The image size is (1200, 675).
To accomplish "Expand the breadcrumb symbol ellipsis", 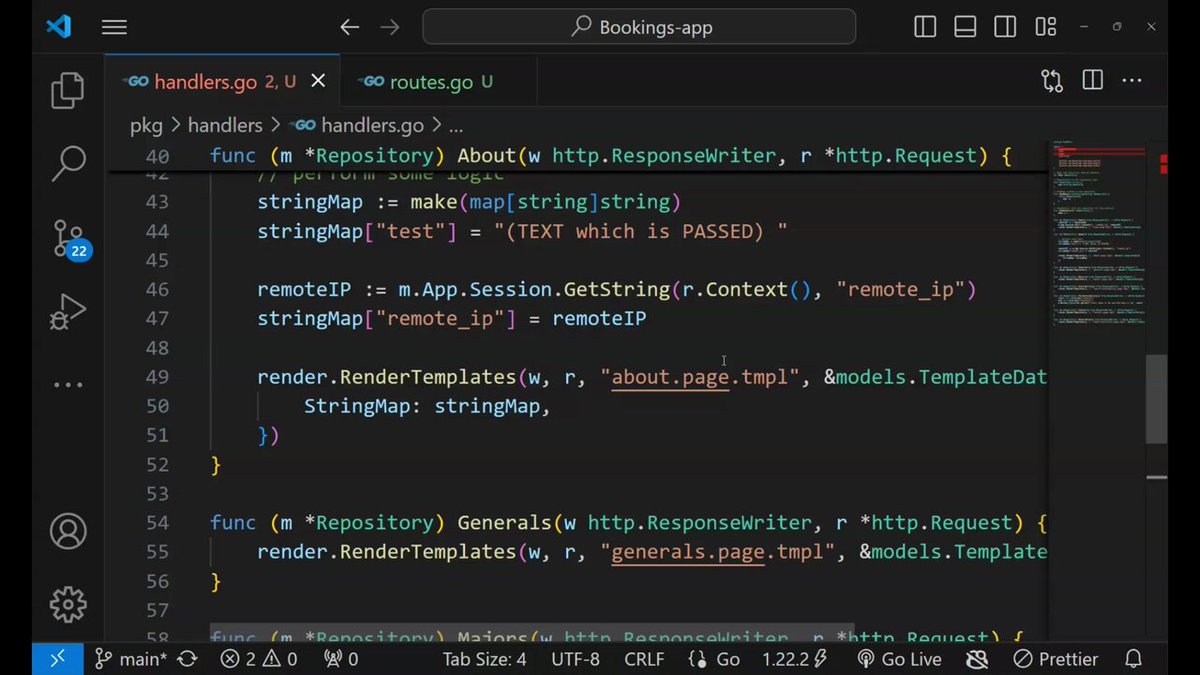I will point(456,126).
